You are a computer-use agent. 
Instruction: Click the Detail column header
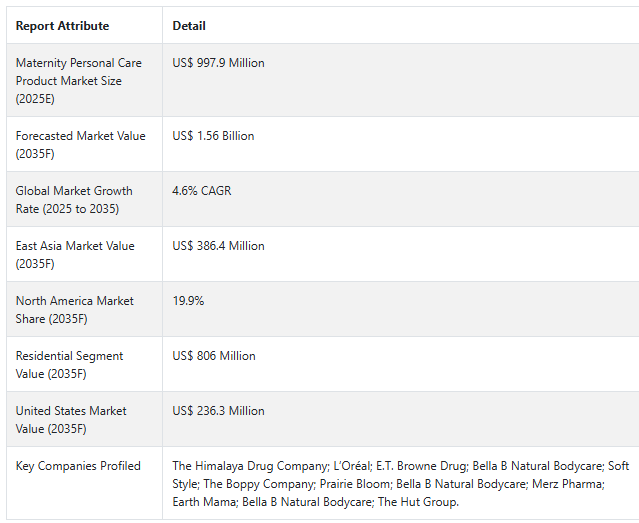click(x=189, y=26)
